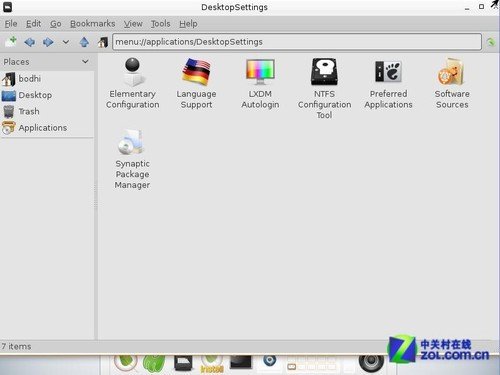Image resolution: width=500 pixels, height=375 pixels.
Task: Open the Go menu
Action: pos(56,24)
